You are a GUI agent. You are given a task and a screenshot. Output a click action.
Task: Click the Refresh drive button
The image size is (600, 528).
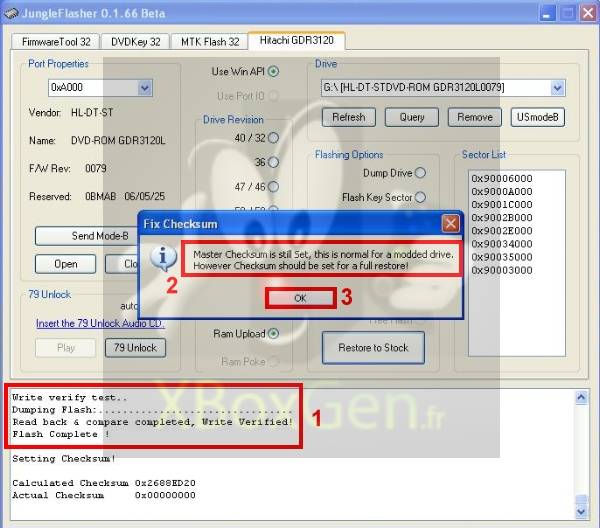(349, 117)
